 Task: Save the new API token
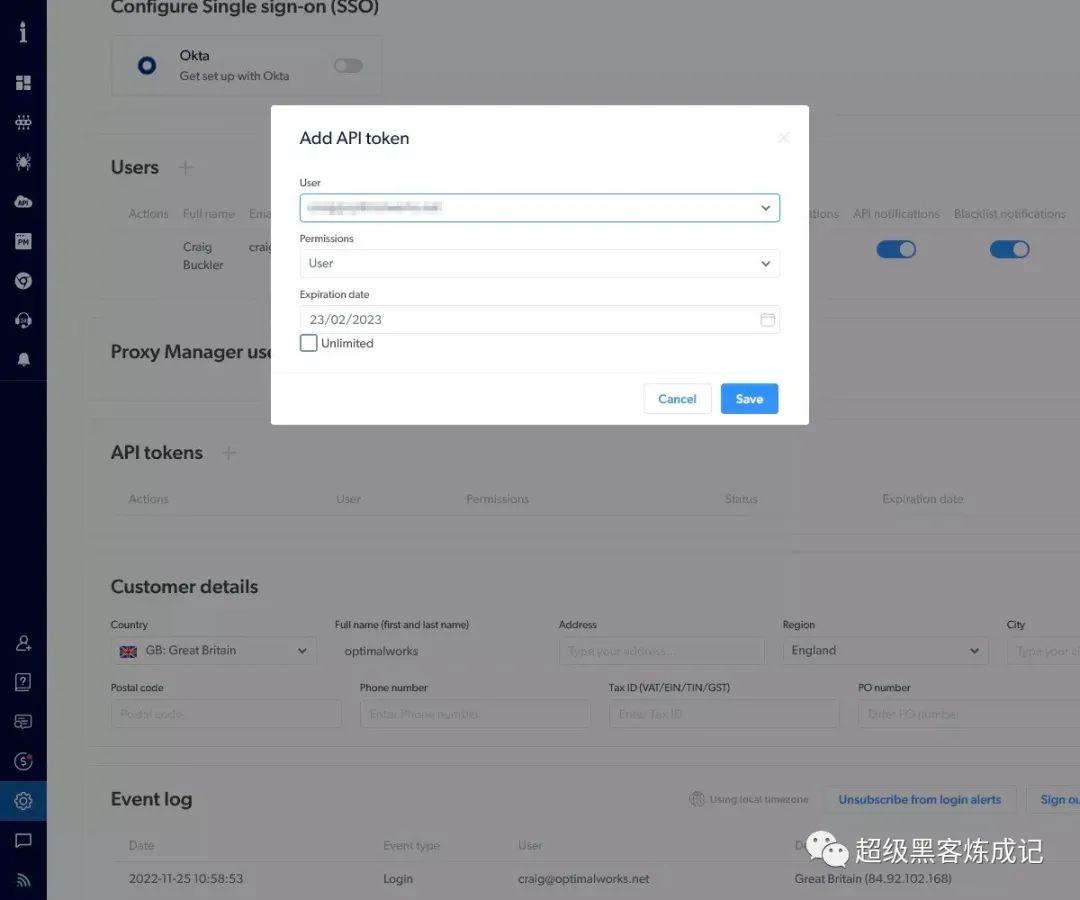[749, 398]
